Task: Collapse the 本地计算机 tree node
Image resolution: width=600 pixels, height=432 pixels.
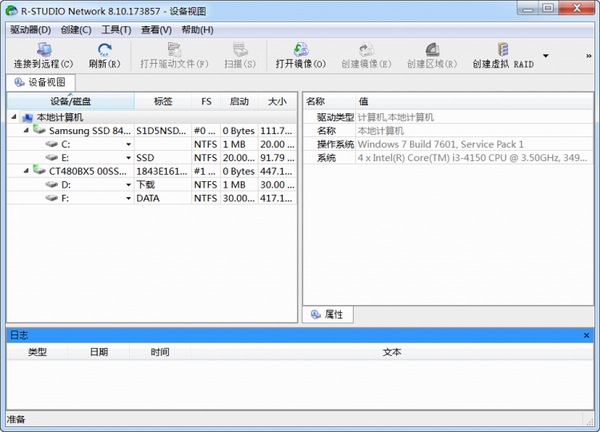Action: click(x=14, y=117)
